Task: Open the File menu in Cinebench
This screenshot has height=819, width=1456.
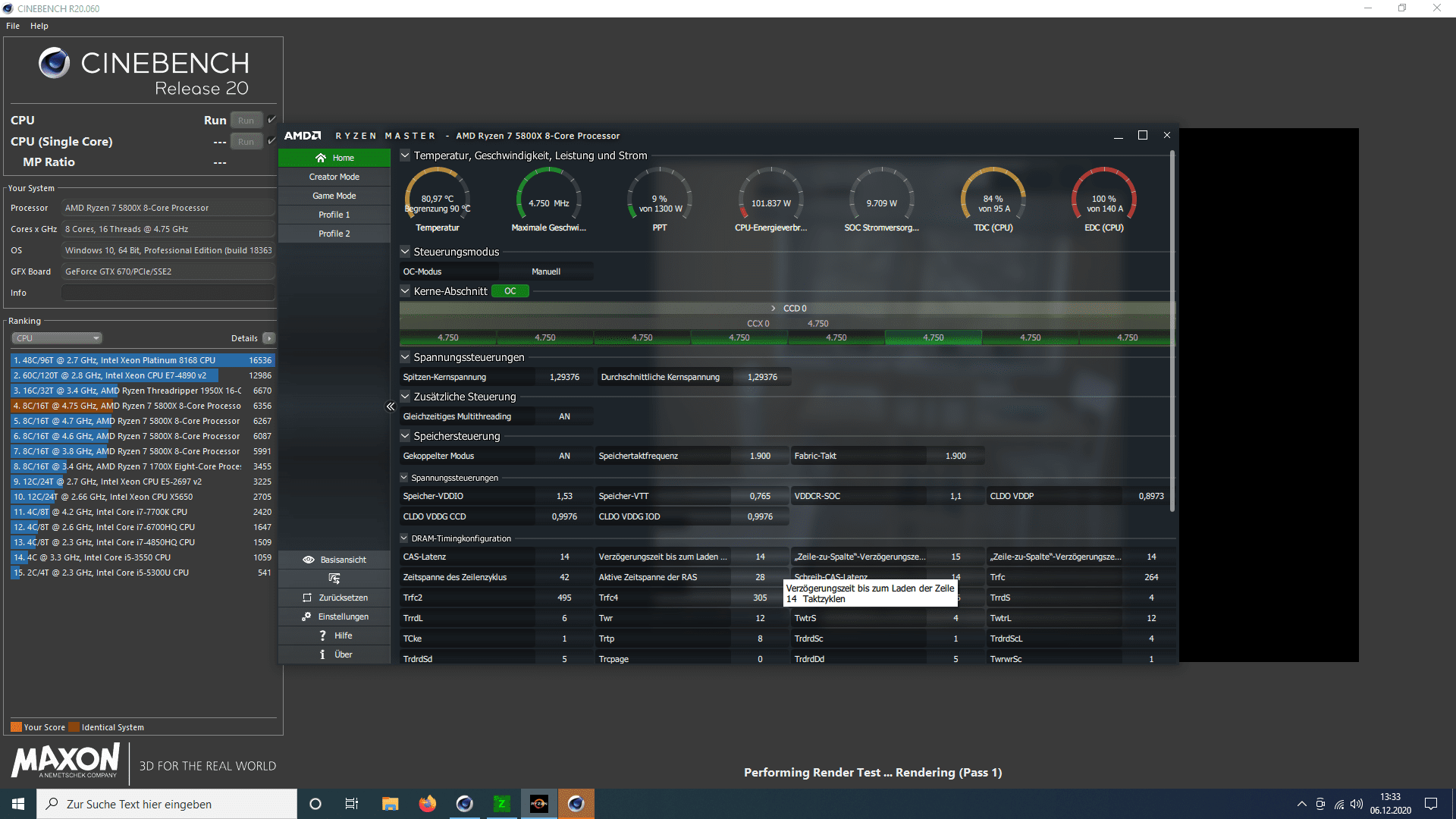Action: [x=13, y=26]
